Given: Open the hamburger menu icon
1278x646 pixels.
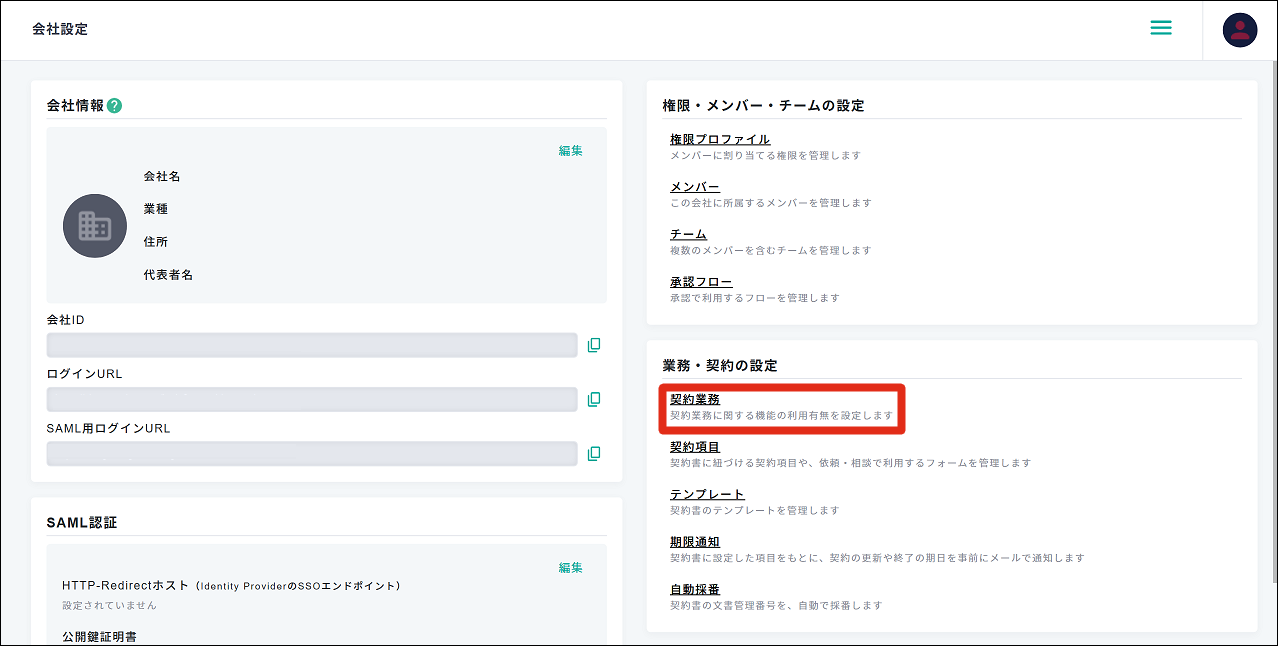Looking at the screenshot, I should point(1160,28).
